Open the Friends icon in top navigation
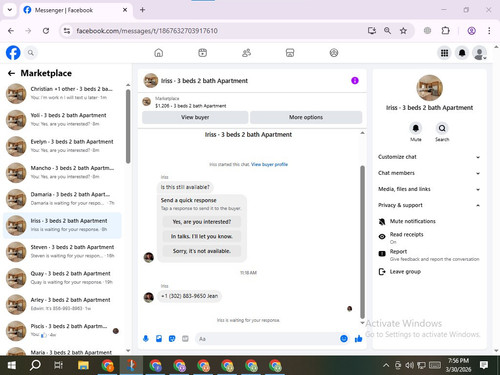This screenshot has width=500, height=375. pyautogui.click(x=246, y=53)
